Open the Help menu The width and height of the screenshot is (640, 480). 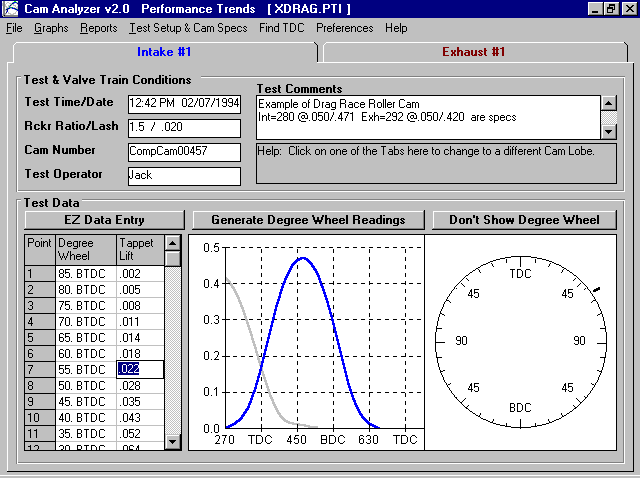coord(396,28)
